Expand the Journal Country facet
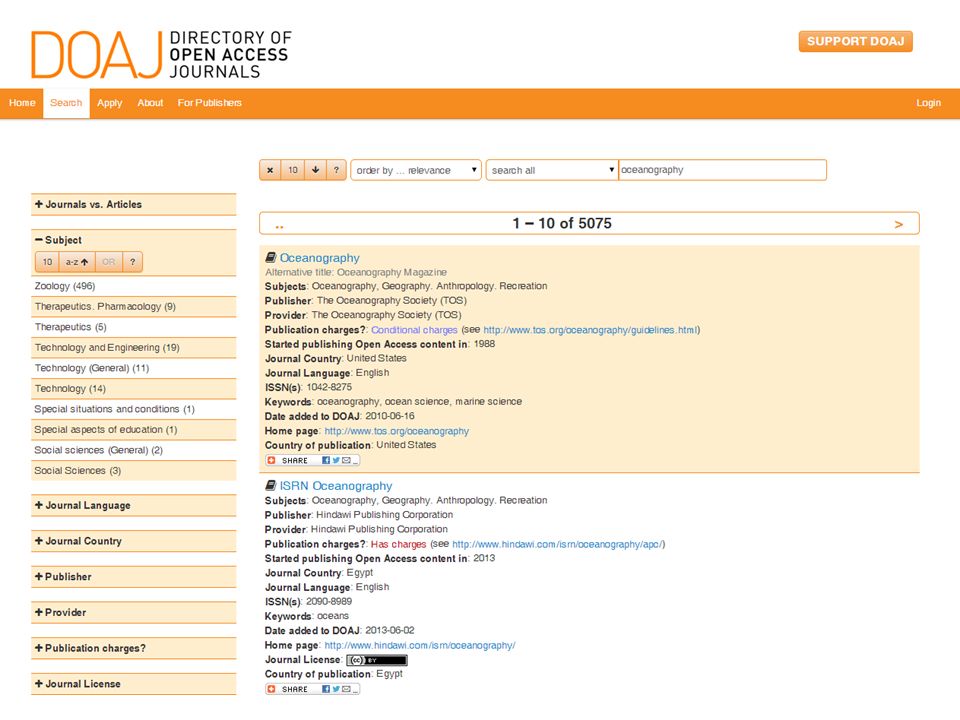Screen dimensions: 960x720 pyautogui.click(x=133, y=541)
